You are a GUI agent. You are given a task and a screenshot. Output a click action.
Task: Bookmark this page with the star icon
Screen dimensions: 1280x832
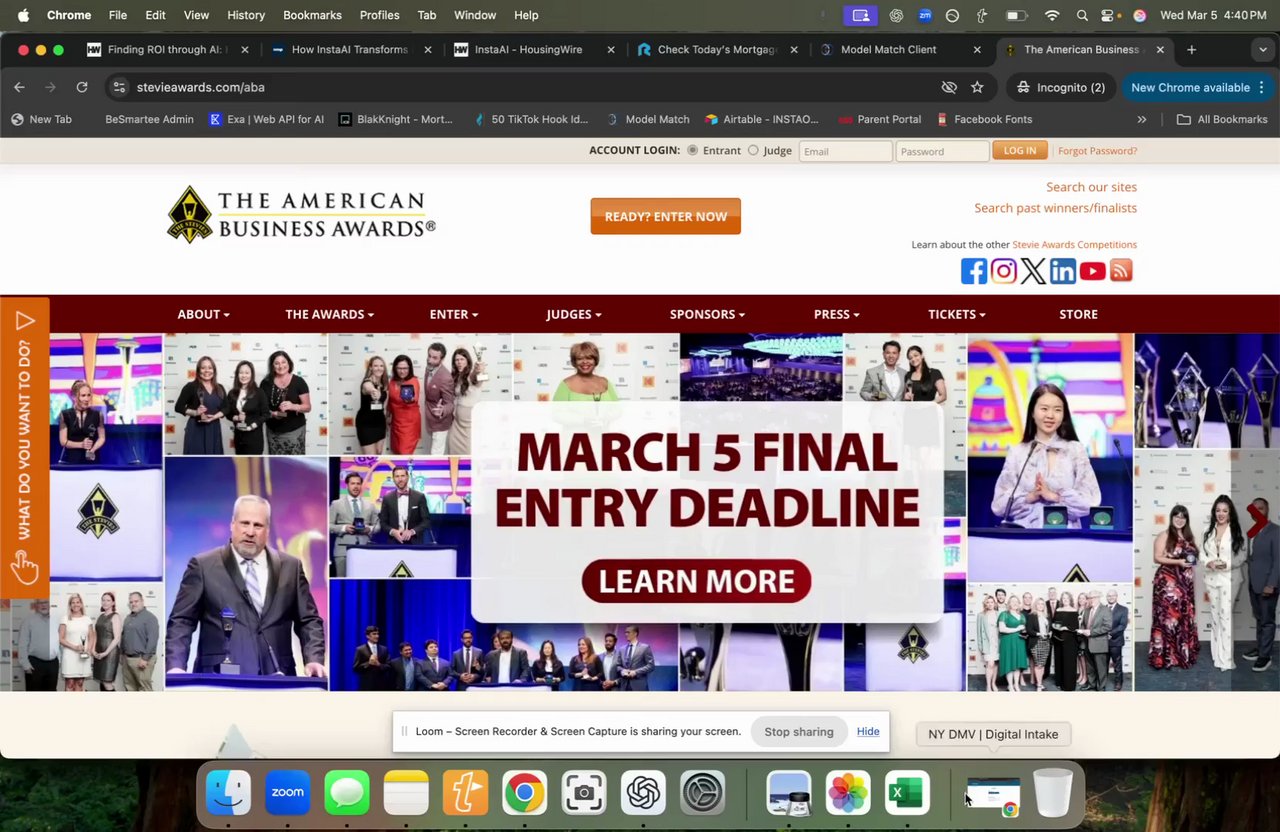pyautogui.click(x=977, y=87)
